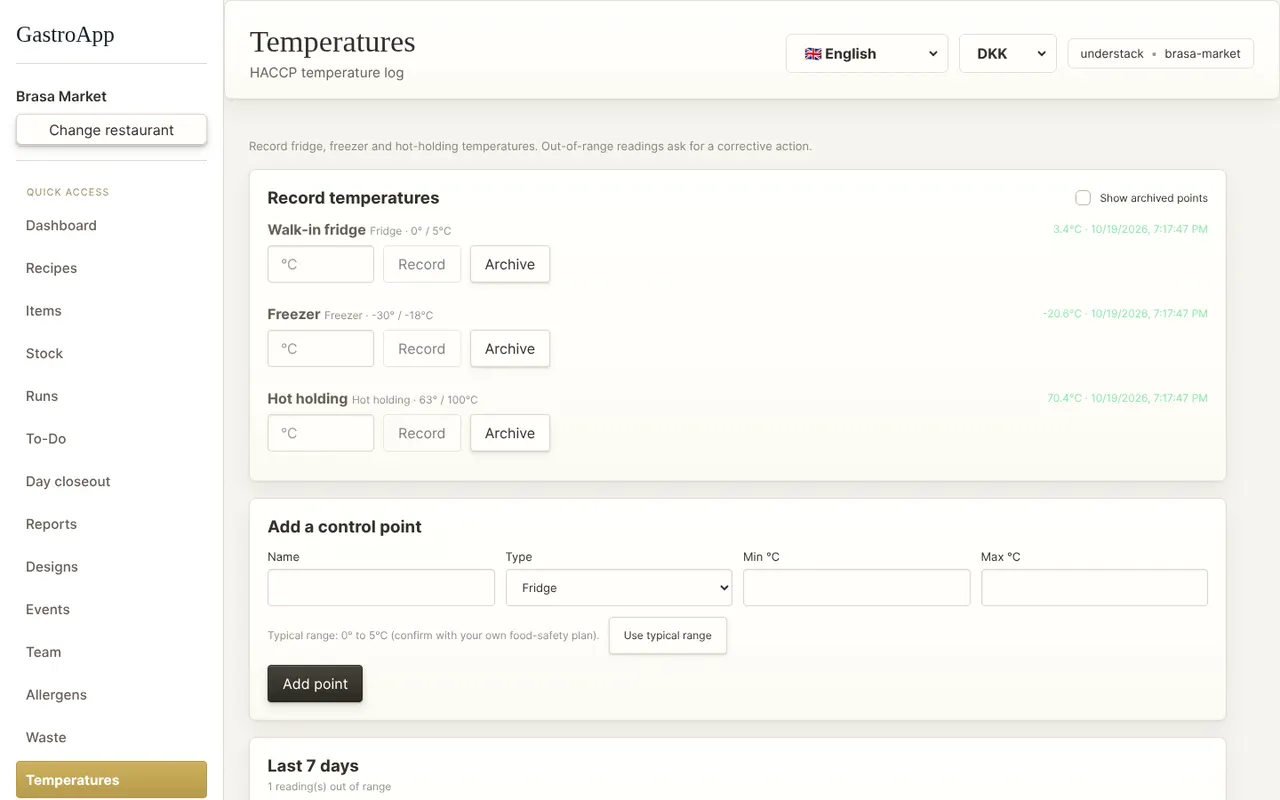Click the Min °C input field

(857, 588)
